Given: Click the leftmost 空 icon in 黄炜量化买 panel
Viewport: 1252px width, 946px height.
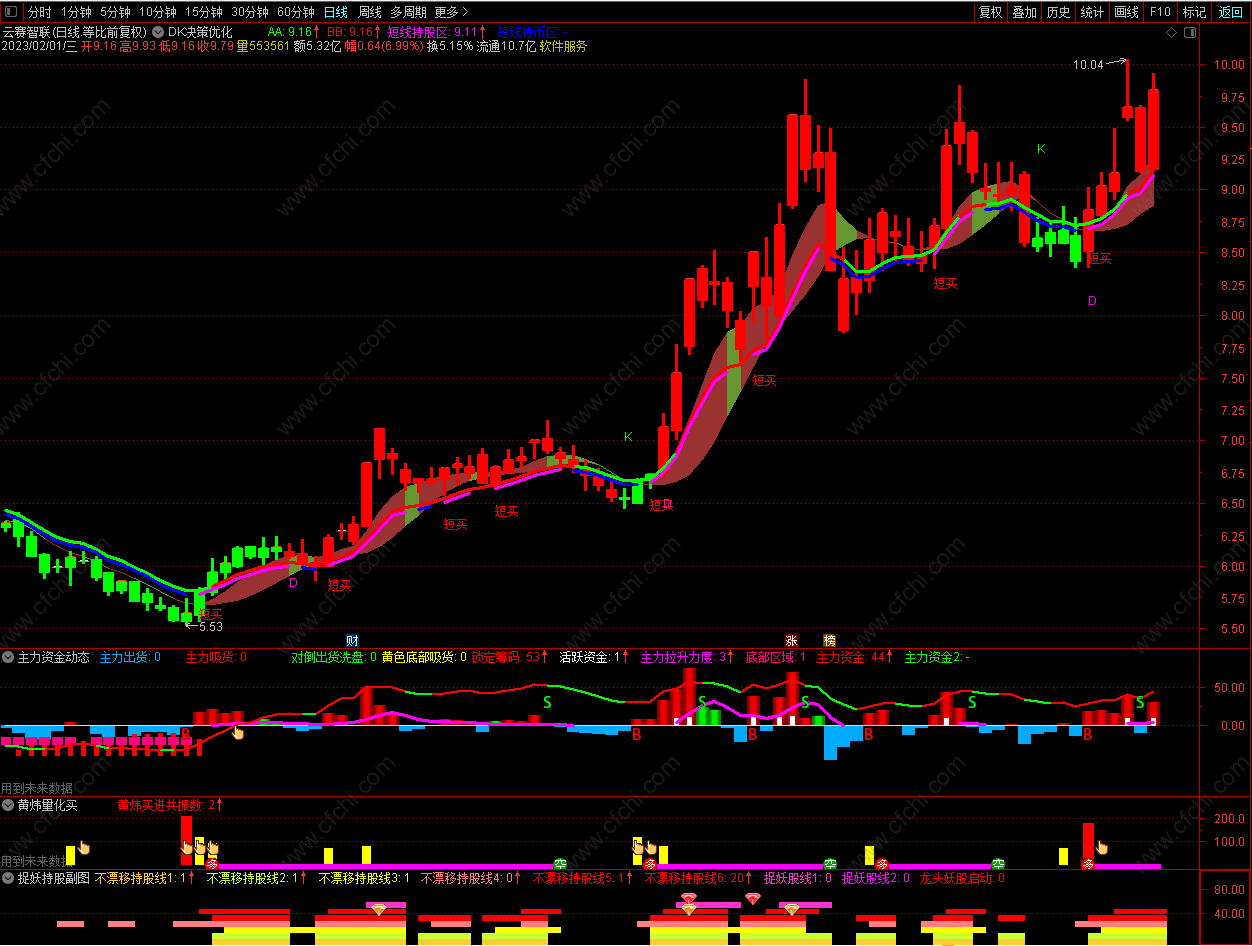Looking at the screenshot, I should pos(561,864).
